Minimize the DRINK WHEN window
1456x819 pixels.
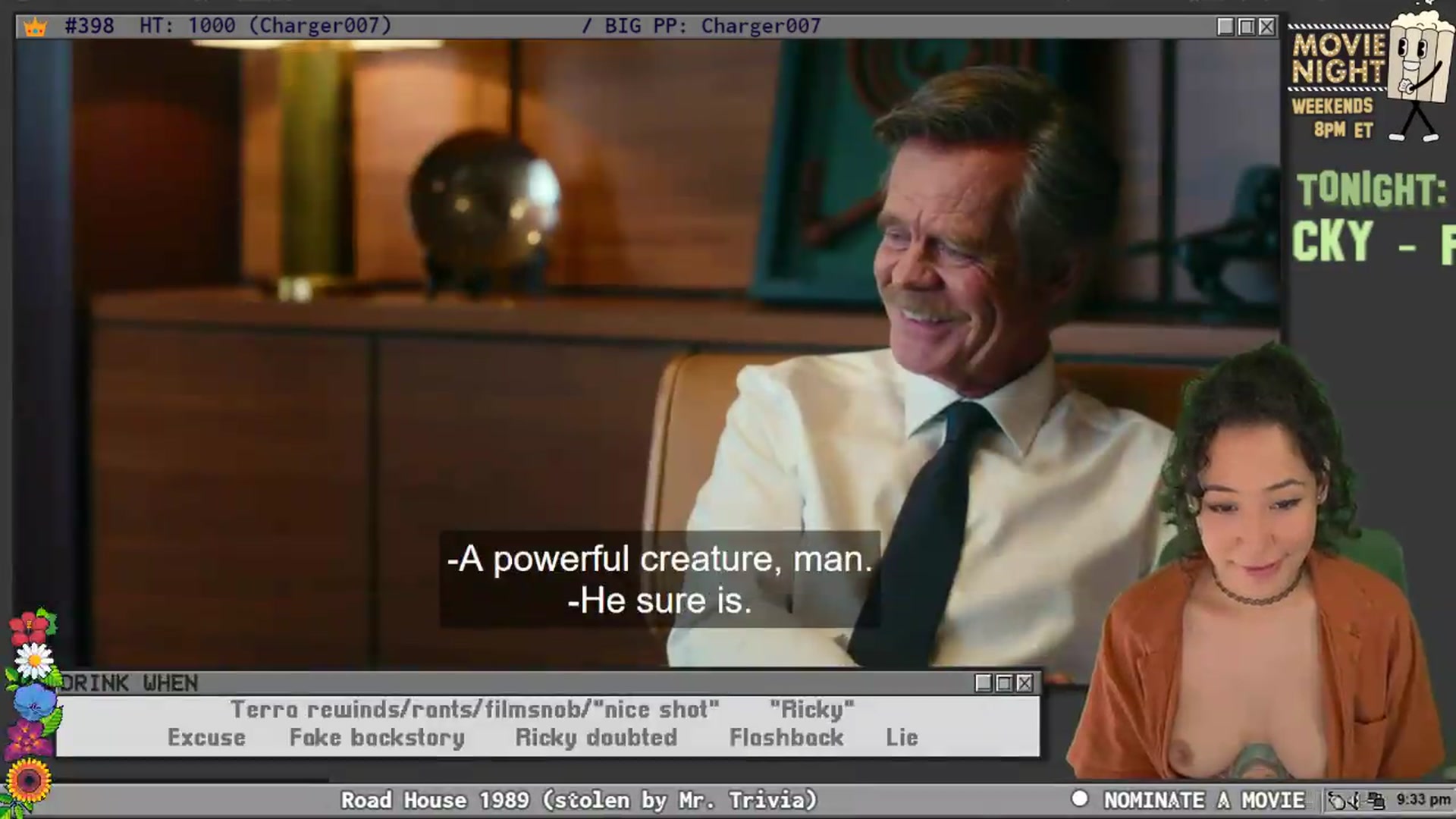pyautogui.click(x=984, y=683)
